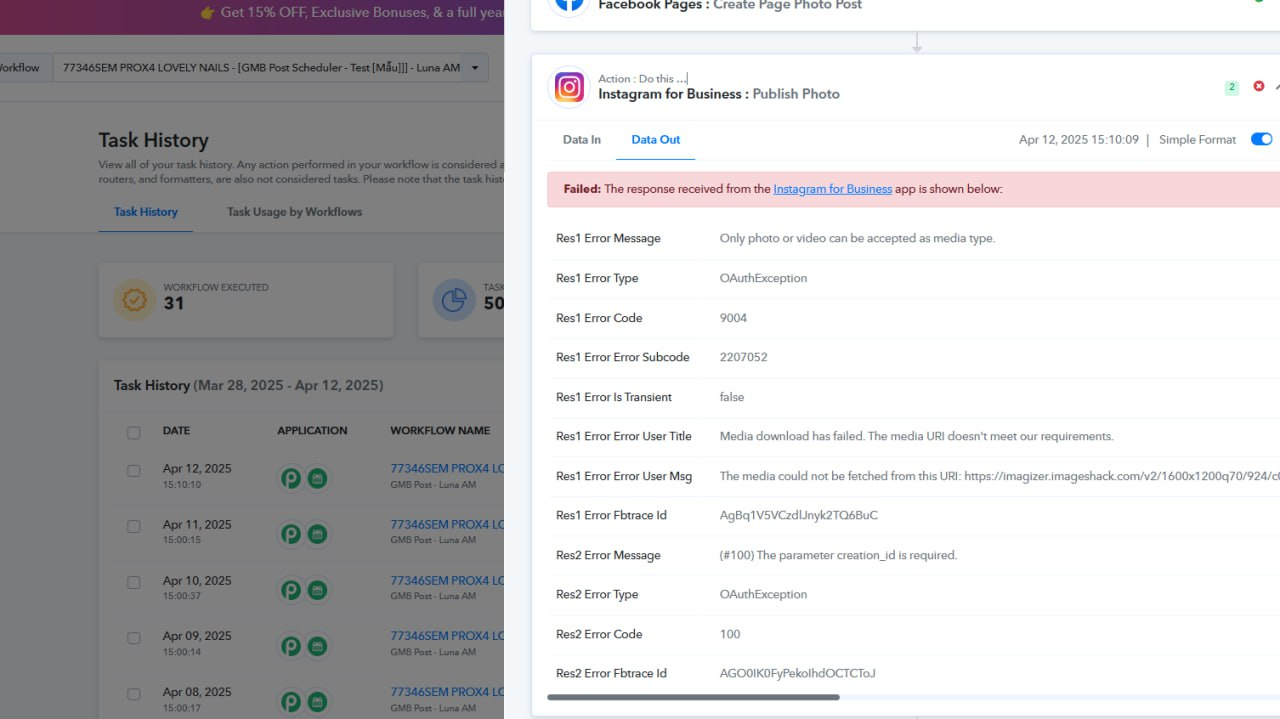Click the Pabbly icon in Apr 10 row
Screen dimensions: 1280x719
click(x=290, y=591)
